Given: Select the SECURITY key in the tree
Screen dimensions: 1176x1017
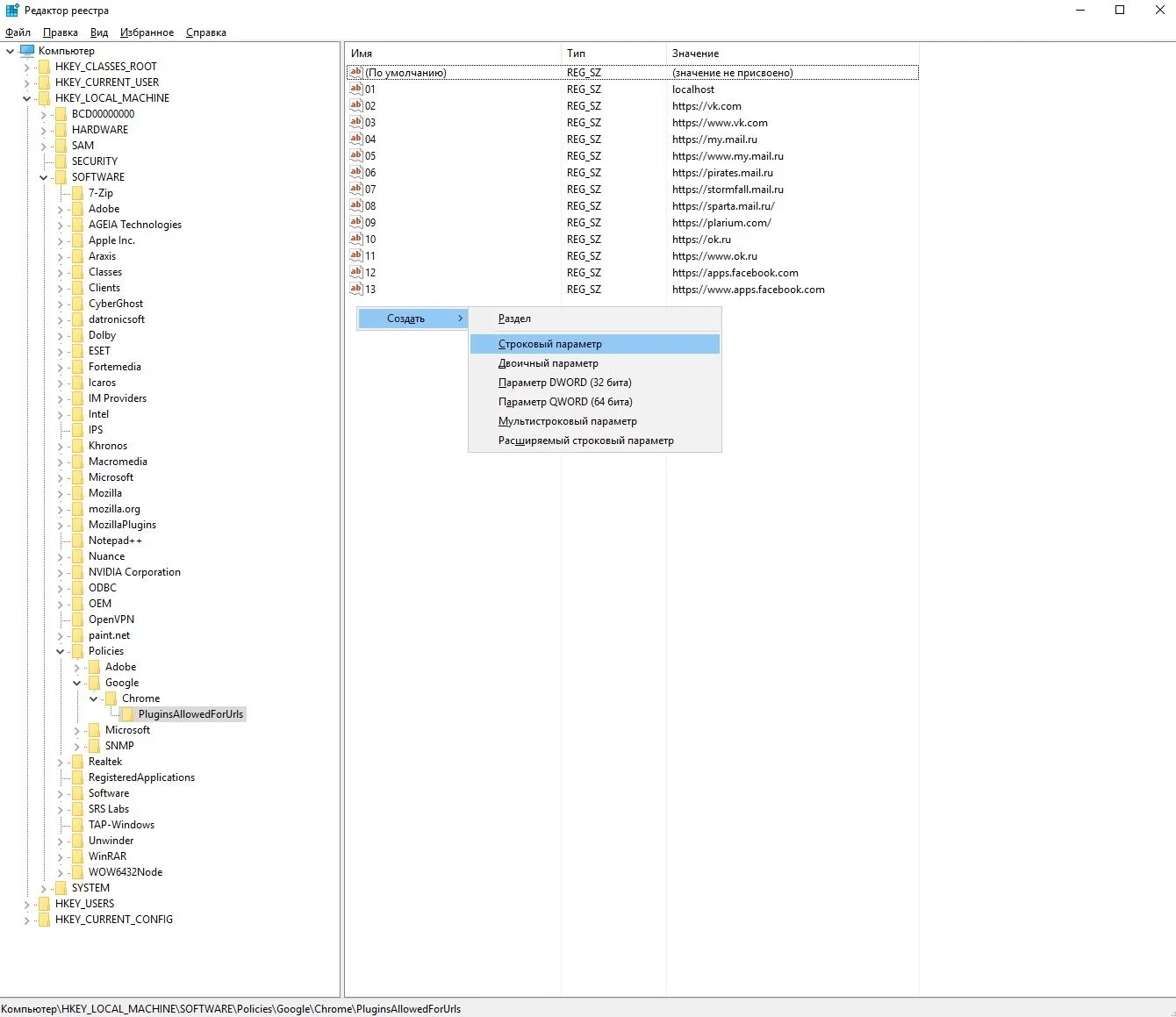Looking at the screenshot, I should [95, 161].
